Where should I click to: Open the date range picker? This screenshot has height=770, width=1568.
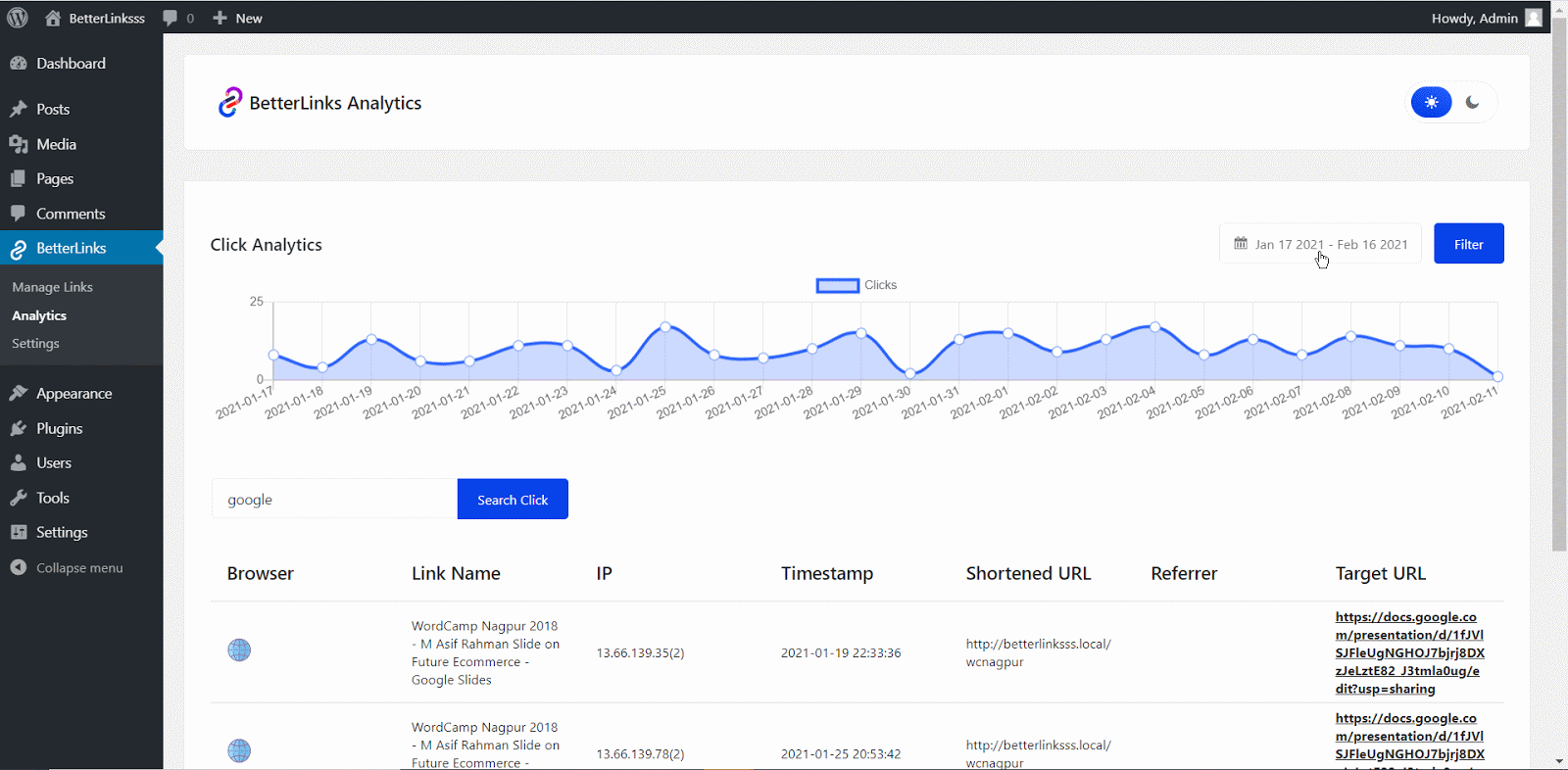1320,244
